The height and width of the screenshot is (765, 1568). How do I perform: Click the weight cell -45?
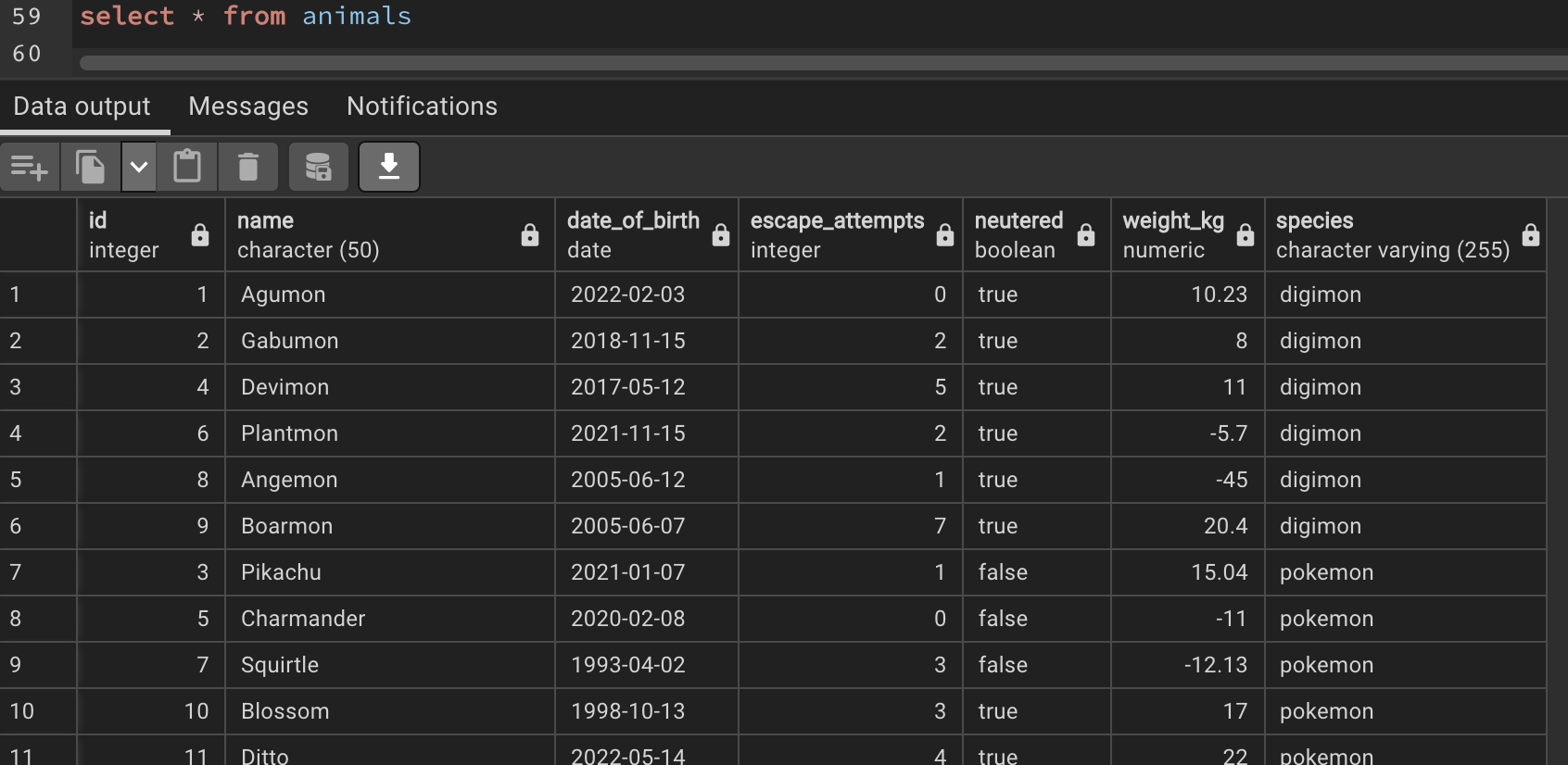[1188, 480]
